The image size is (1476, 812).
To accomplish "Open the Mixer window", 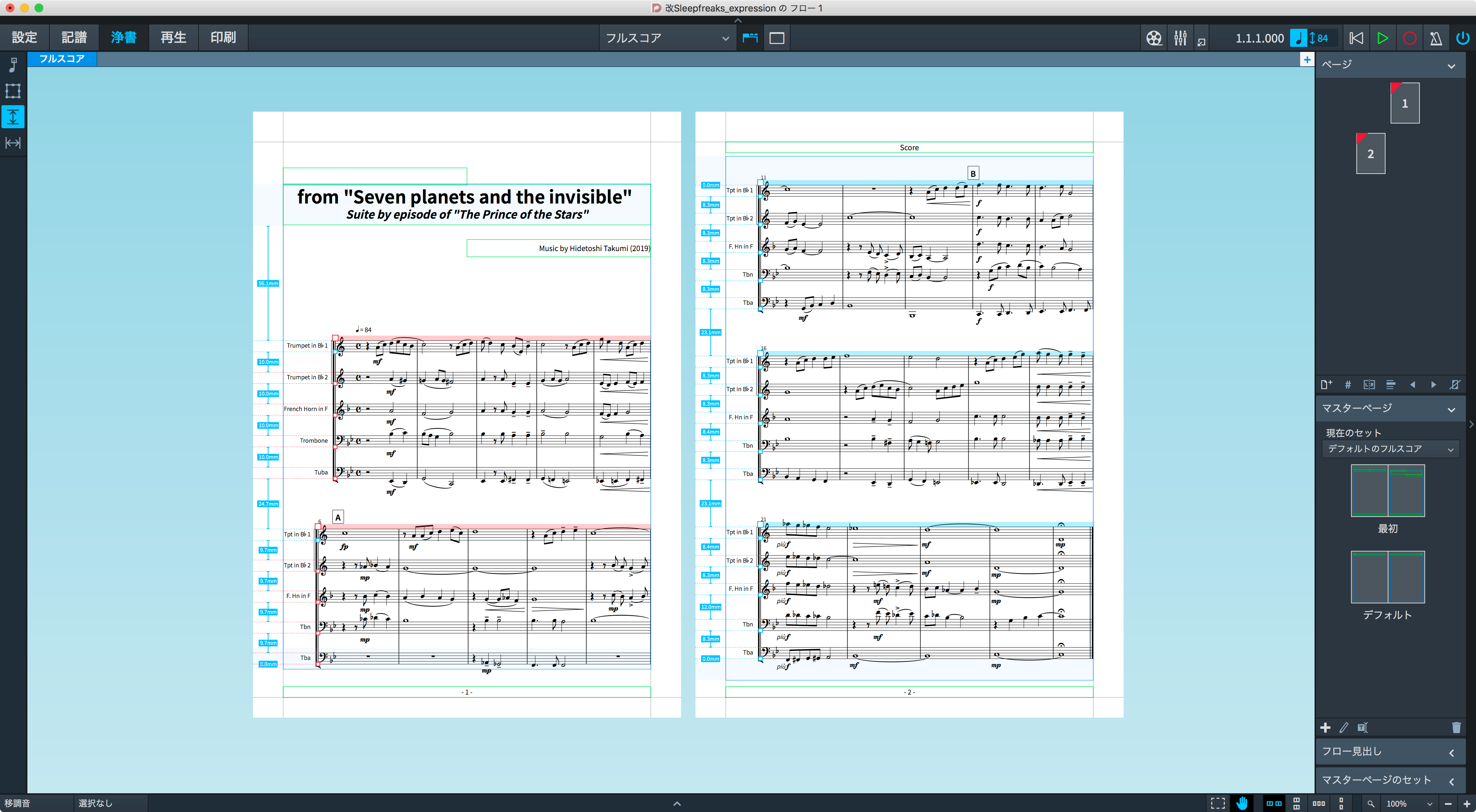I will tap(1181, 38).
